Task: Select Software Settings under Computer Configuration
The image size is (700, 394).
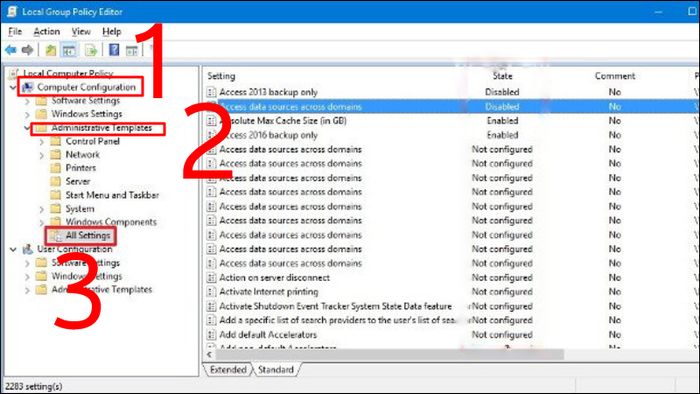Action: (x=86, y=100)
